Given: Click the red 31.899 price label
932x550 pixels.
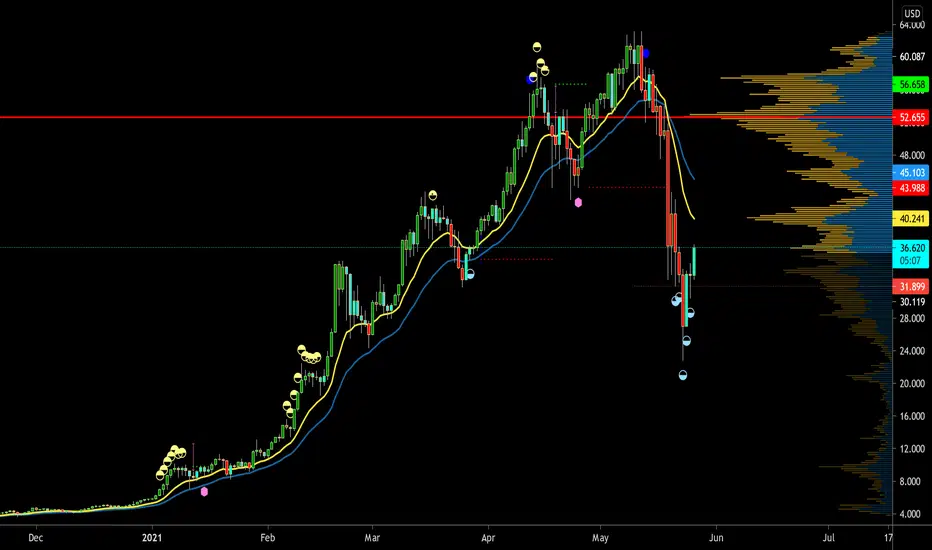Looking at the screenshot, I should (x=911, y=287).
